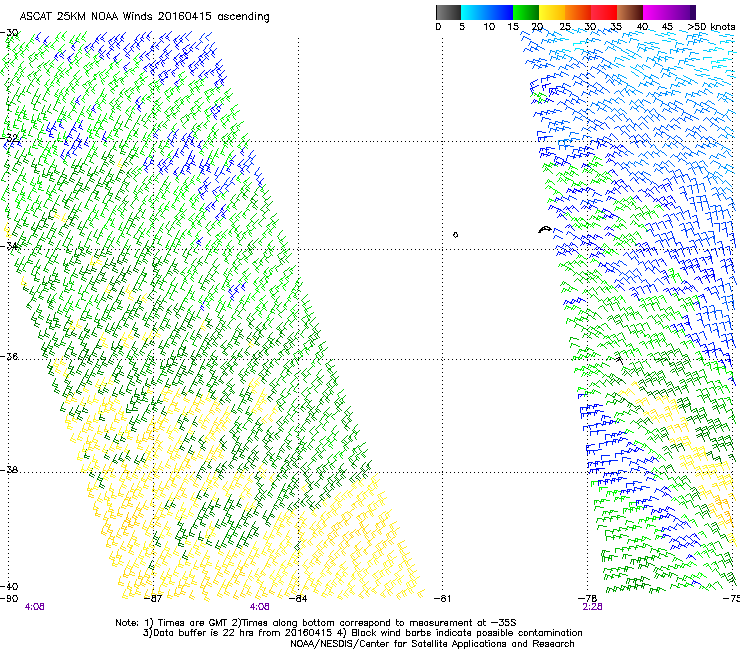
Task: Click the 'NOAA/NESDIS/Center for Satellite Applications and Research' credit
Action: click(x=432, y=644)
